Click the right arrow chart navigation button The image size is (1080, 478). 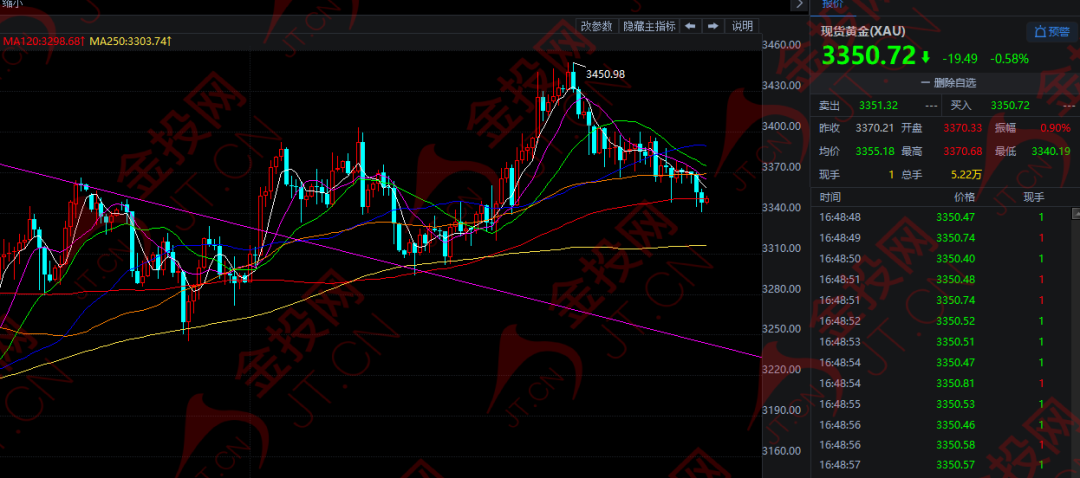point(714,26)
